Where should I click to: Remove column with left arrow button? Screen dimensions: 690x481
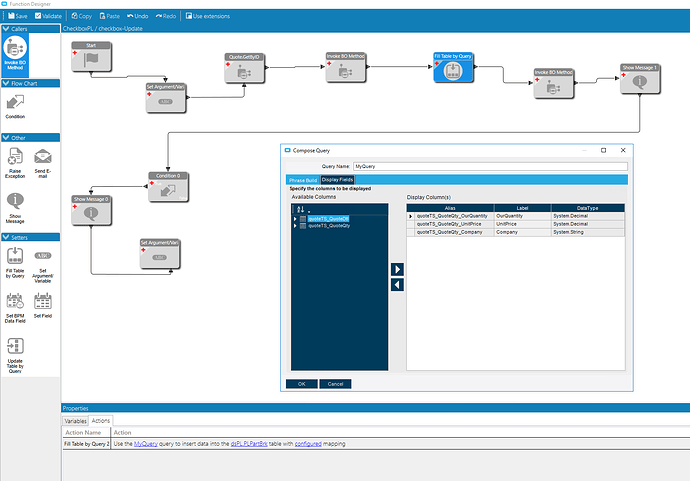coord(397,285)
